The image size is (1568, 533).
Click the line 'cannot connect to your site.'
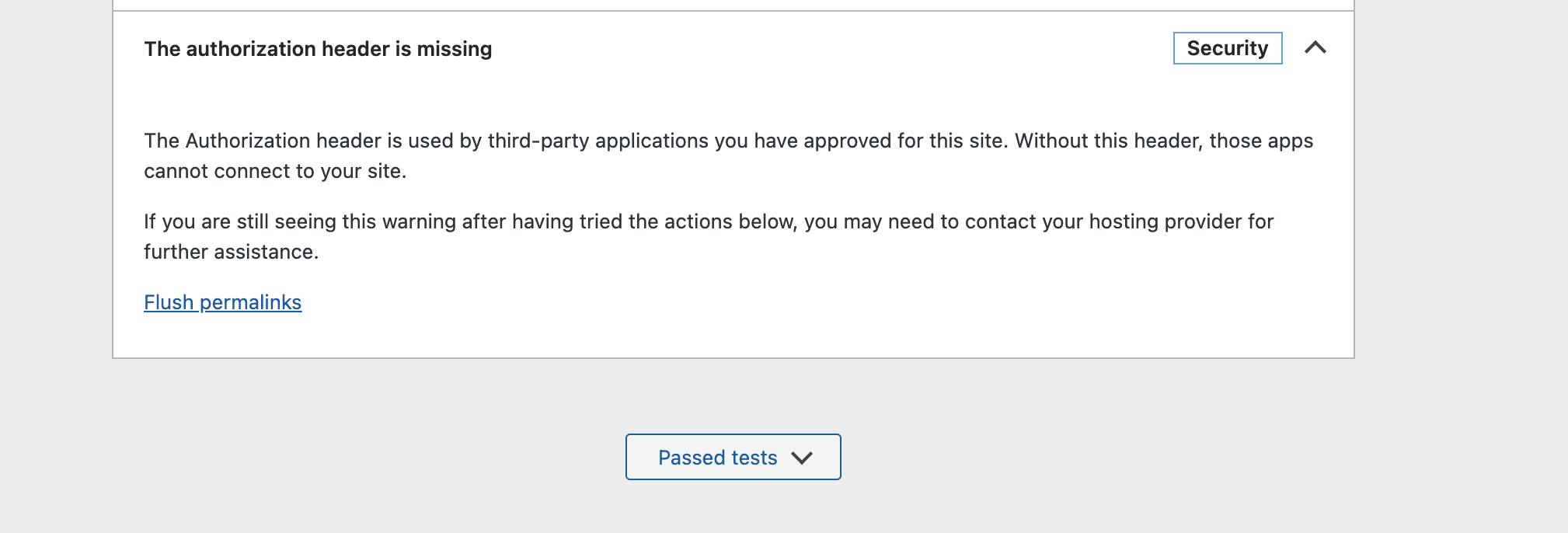point(275,171)
